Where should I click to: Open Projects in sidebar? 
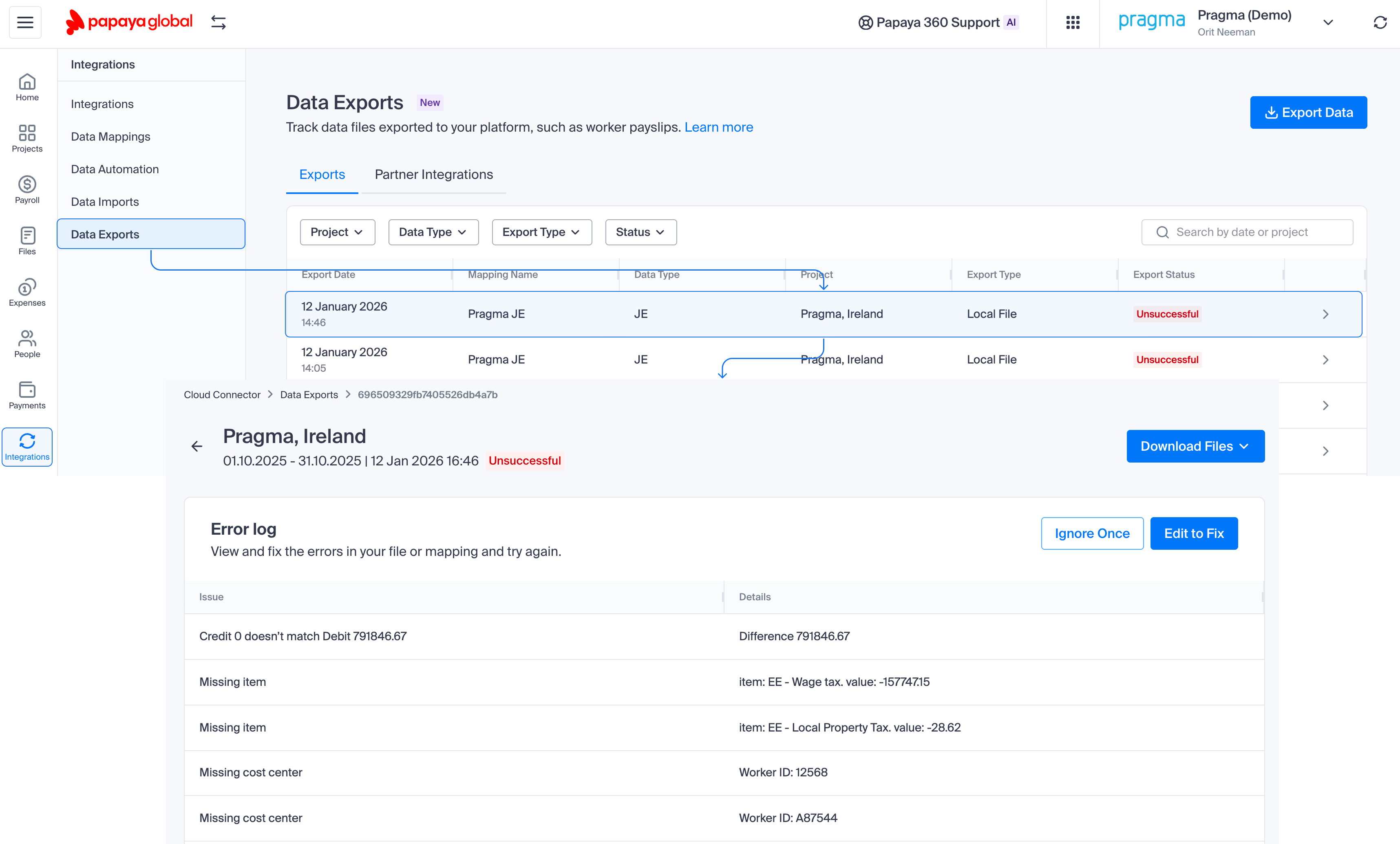tap(27, 139)
